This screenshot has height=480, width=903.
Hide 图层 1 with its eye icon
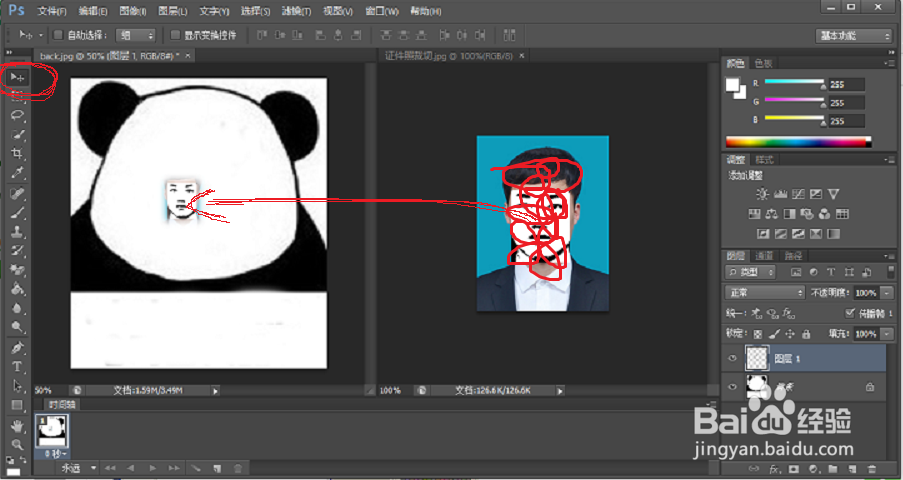pyautogui.click(x=733, y=358)
